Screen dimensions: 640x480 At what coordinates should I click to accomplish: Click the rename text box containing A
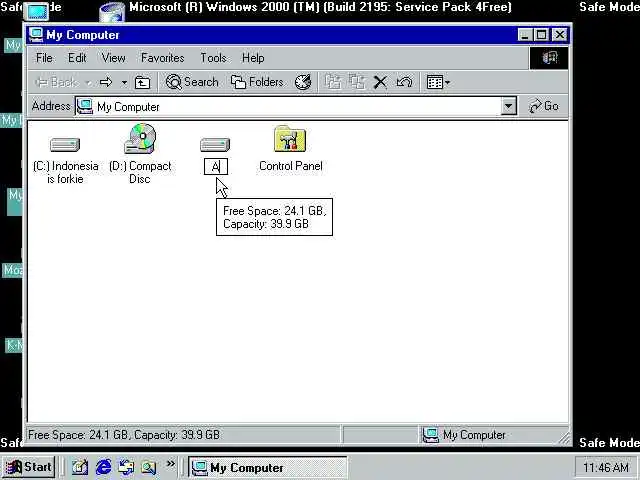216,167
